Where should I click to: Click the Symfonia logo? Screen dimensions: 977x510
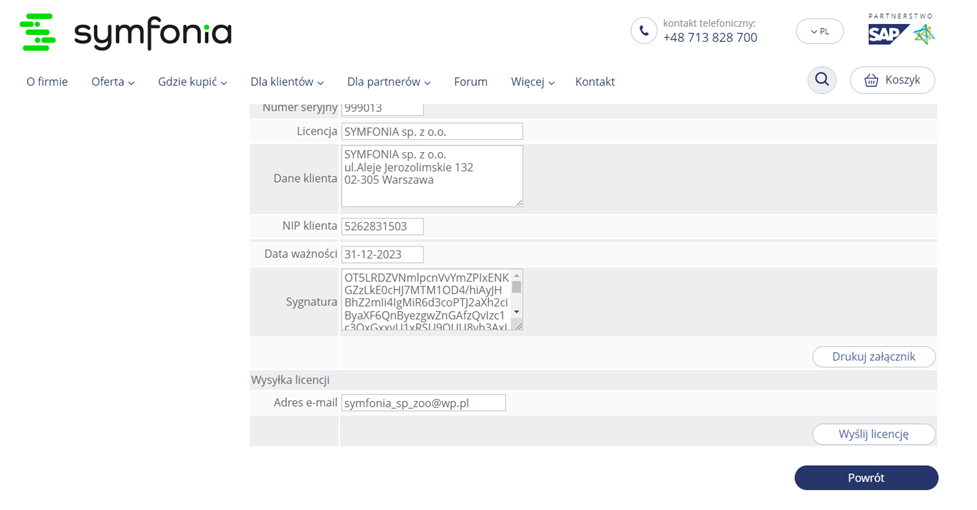[x=125, y=32]
